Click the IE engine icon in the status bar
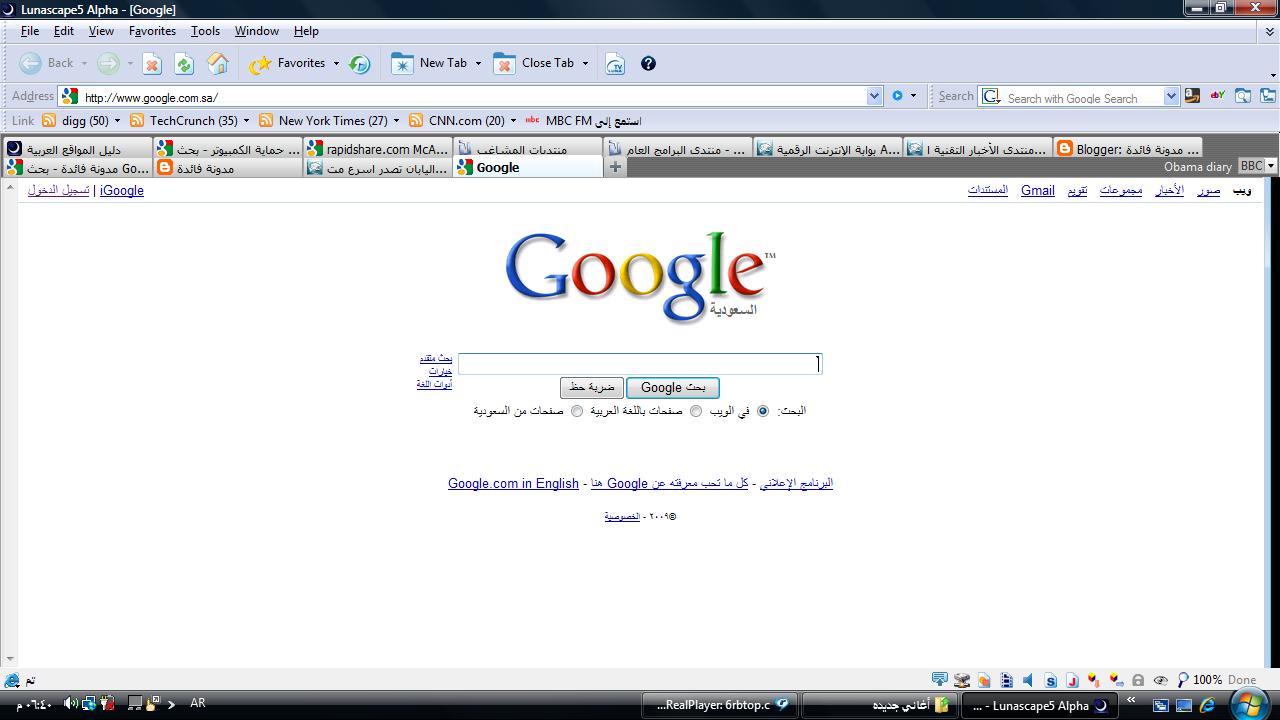The height and width of the screenshot is (720, 1280). click(x=12, y=681)
